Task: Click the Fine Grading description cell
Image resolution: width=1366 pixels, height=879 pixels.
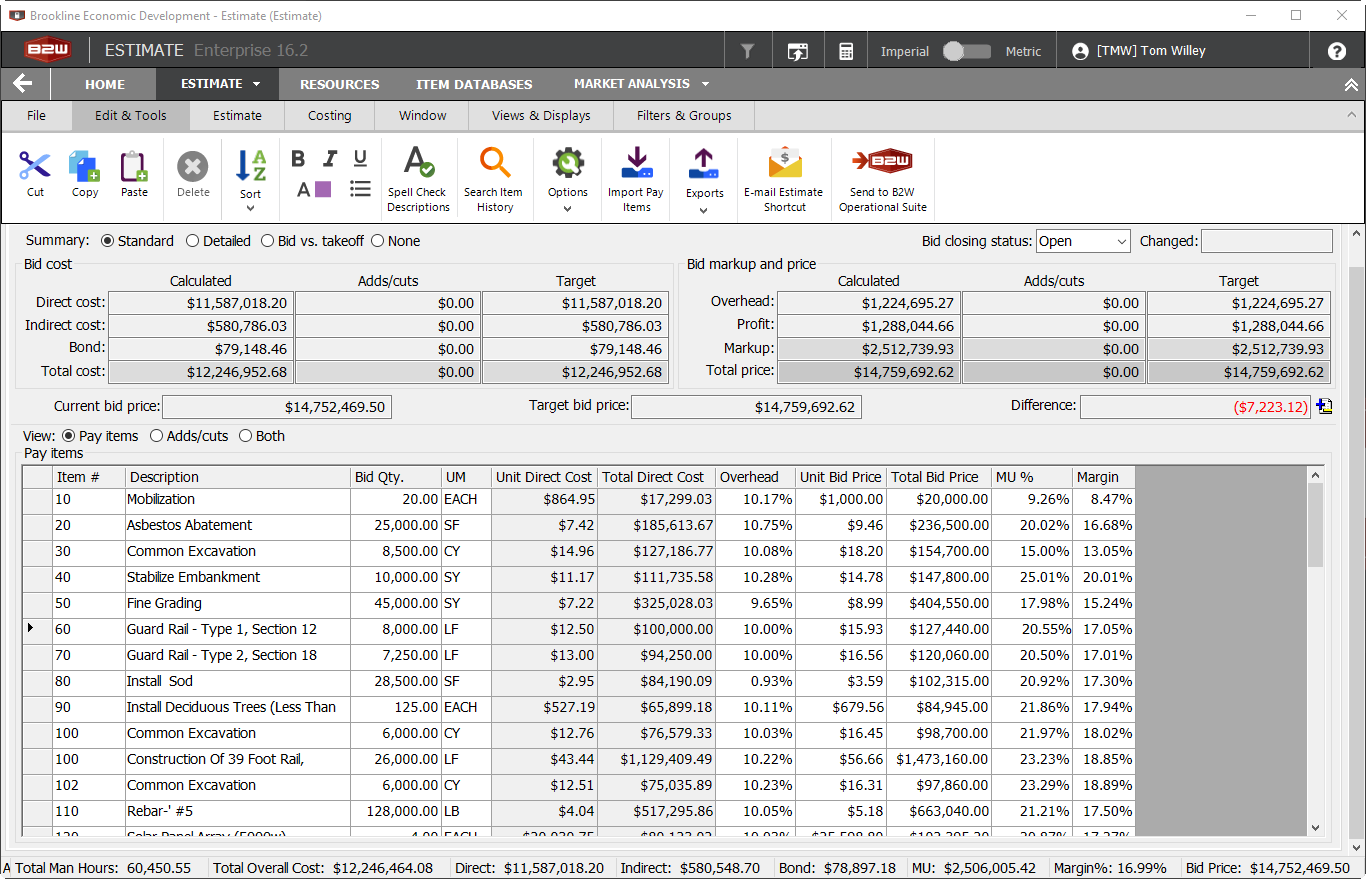Action: 238,603
